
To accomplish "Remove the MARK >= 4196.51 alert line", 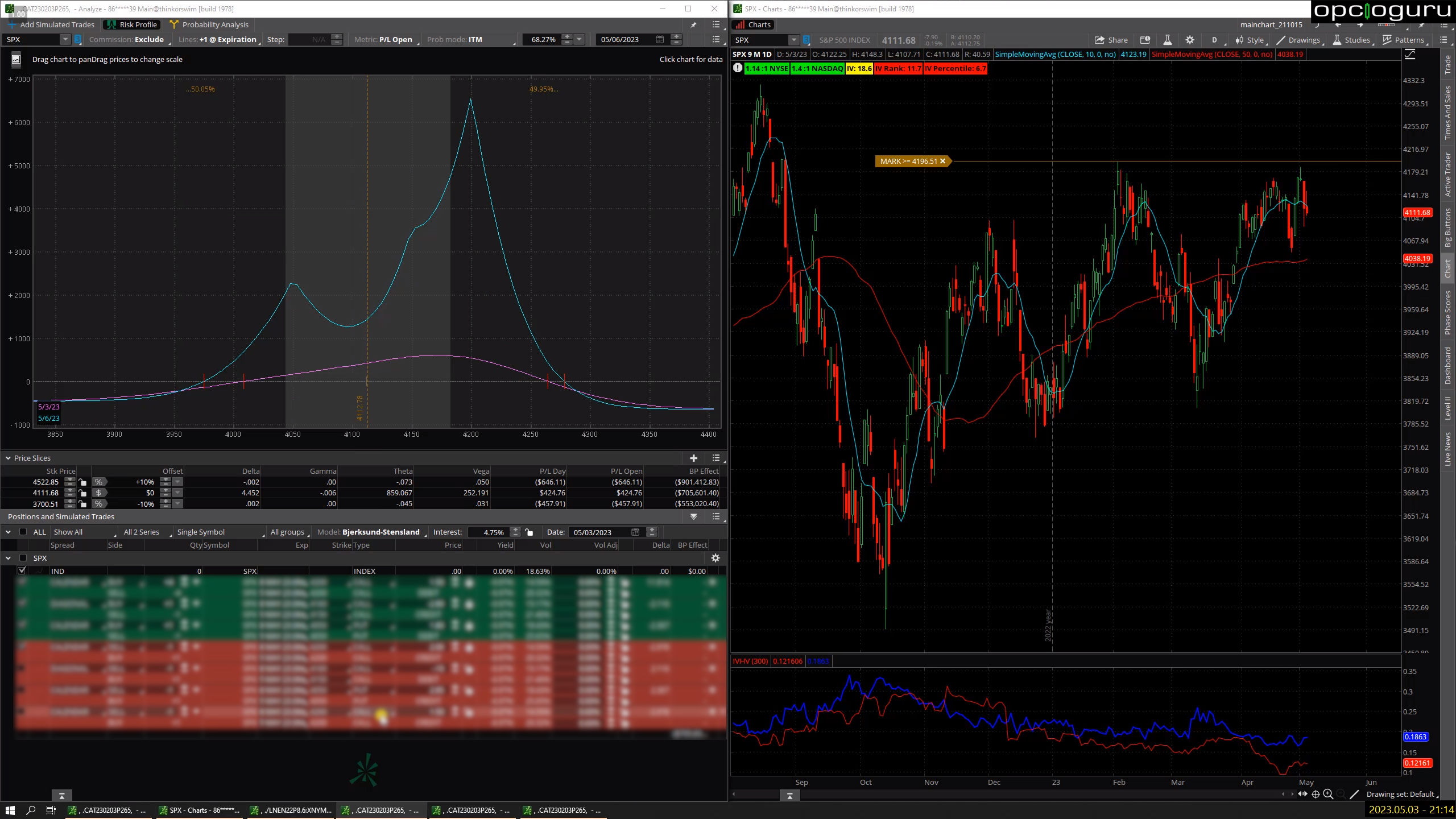I will (942, 161).
